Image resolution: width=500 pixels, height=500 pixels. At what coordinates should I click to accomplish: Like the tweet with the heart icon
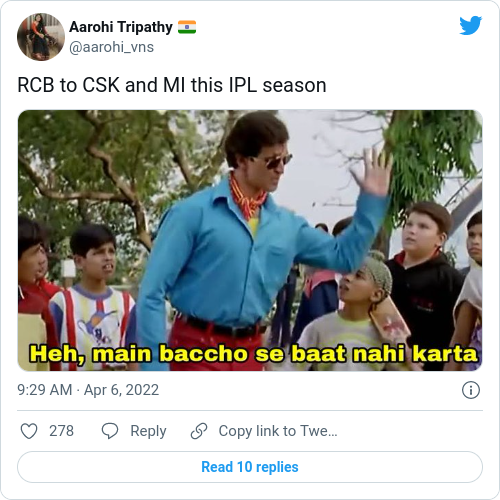[29, 431]
